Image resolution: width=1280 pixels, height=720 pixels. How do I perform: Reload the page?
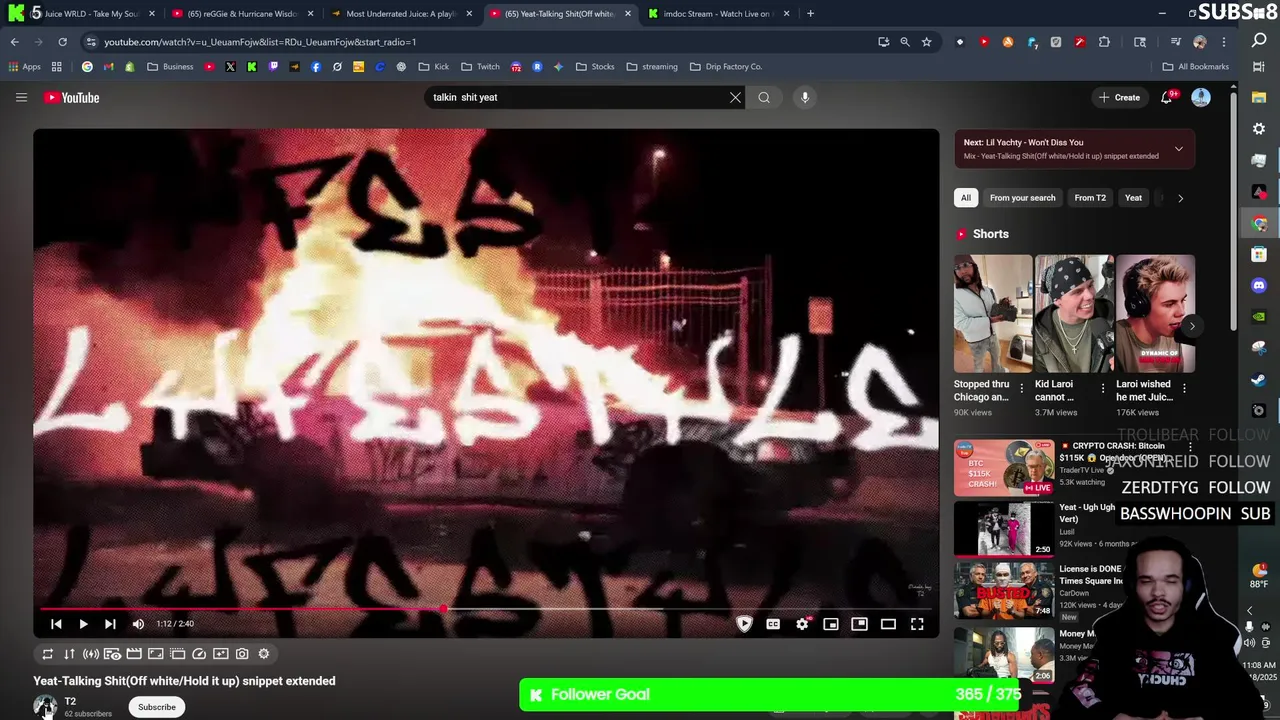coord(62,42)
